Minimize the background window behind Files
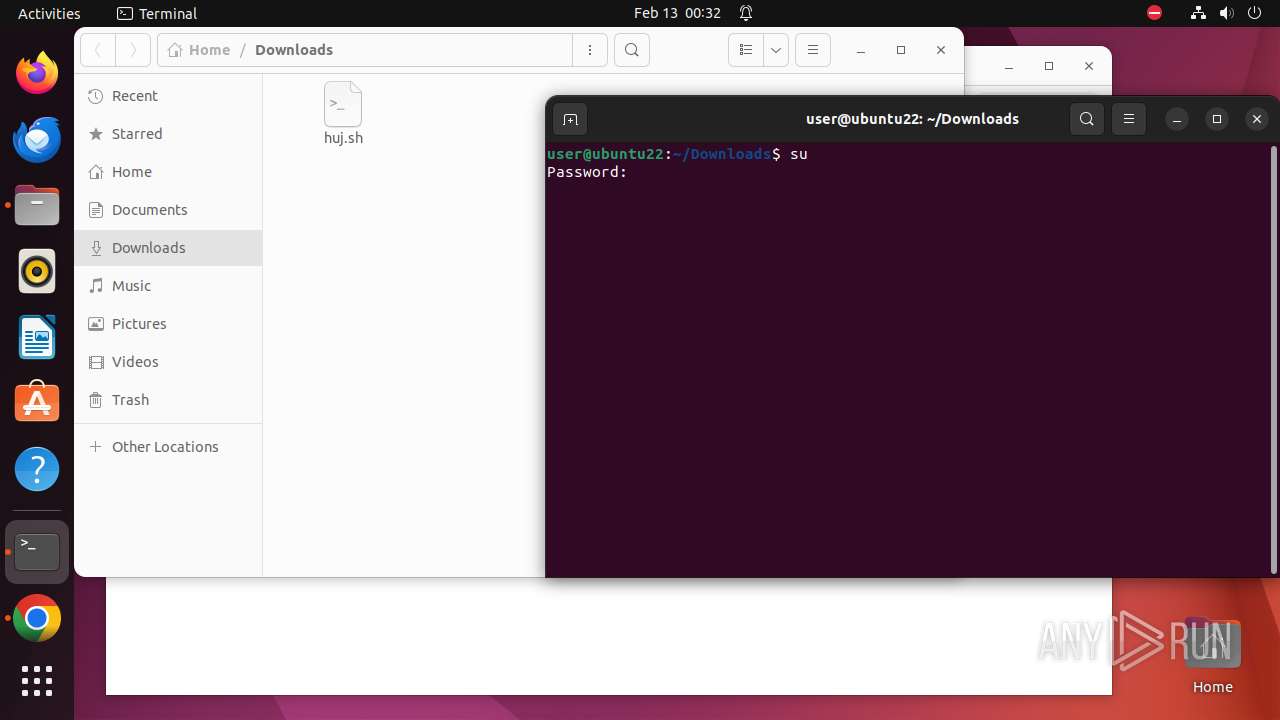 click(x=1009, y=66)
